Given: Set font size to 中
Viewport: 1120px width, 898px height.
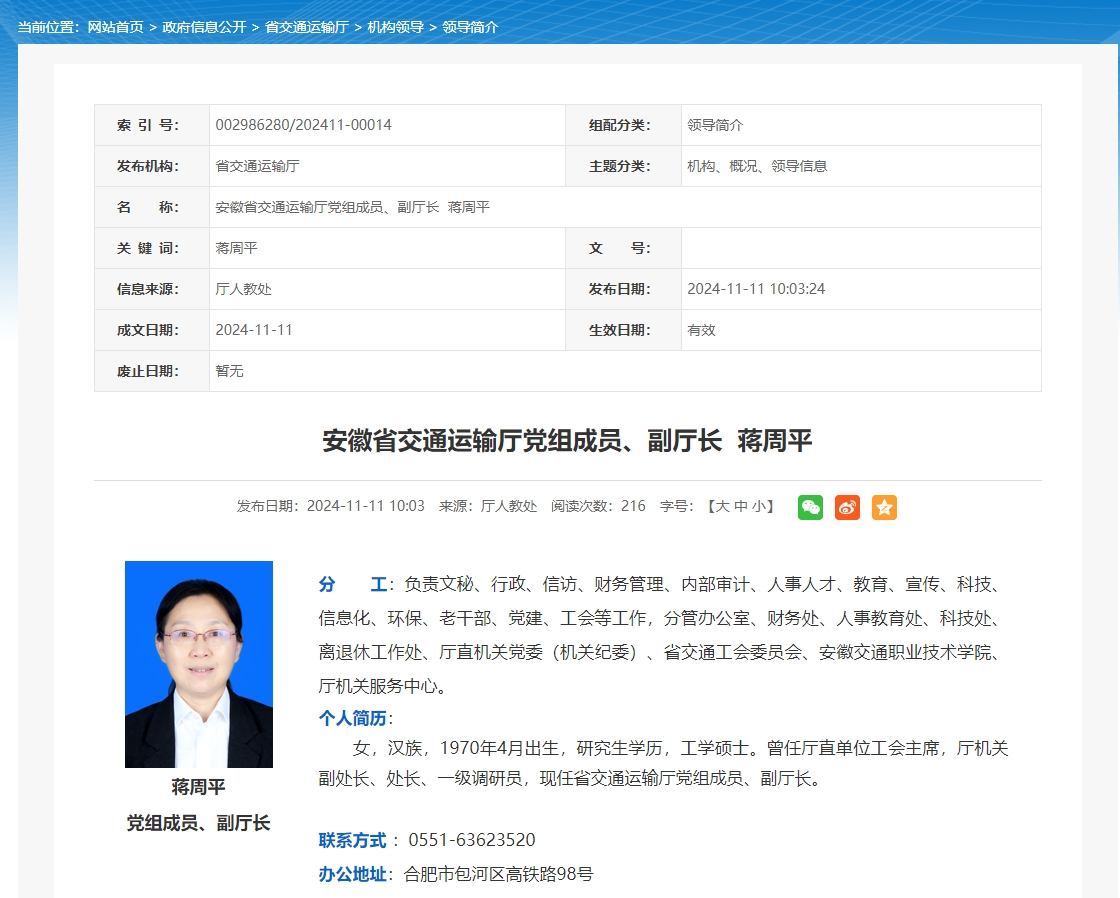Looking at the screenshot, I should [x=741, y=507].
